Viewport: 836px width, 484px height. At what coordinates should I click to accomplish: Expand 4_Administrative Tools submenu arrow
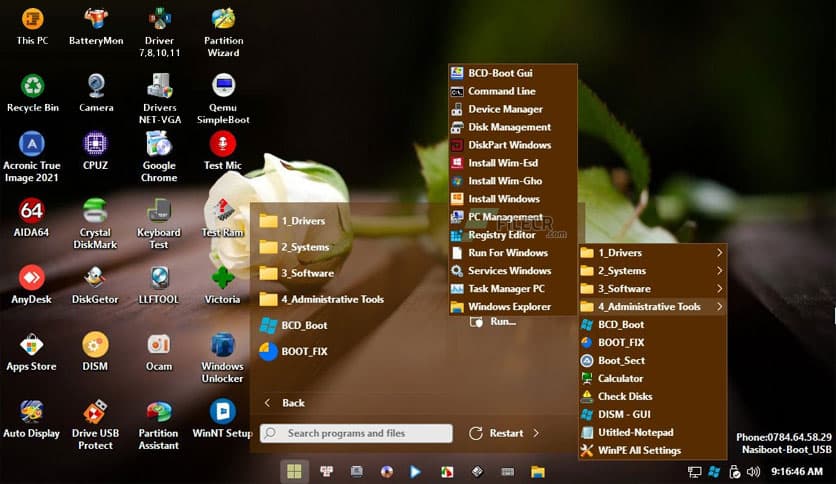point(719,307)
